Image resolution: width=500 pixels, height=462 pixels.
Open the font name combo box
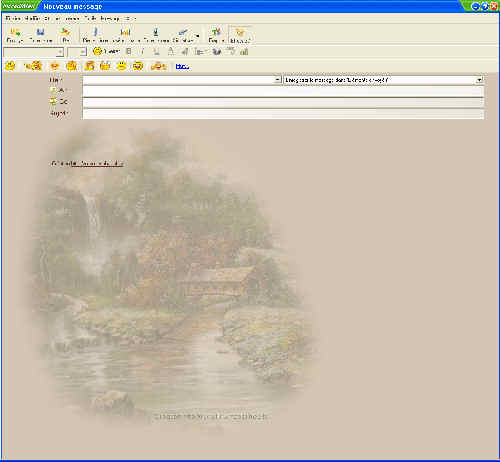click(x=33, y=52)
